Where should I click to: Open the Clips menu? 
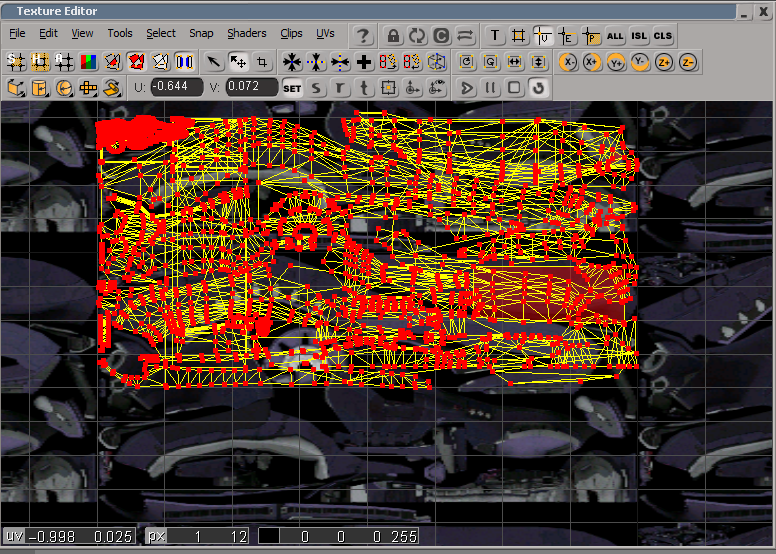coord(291,33)
